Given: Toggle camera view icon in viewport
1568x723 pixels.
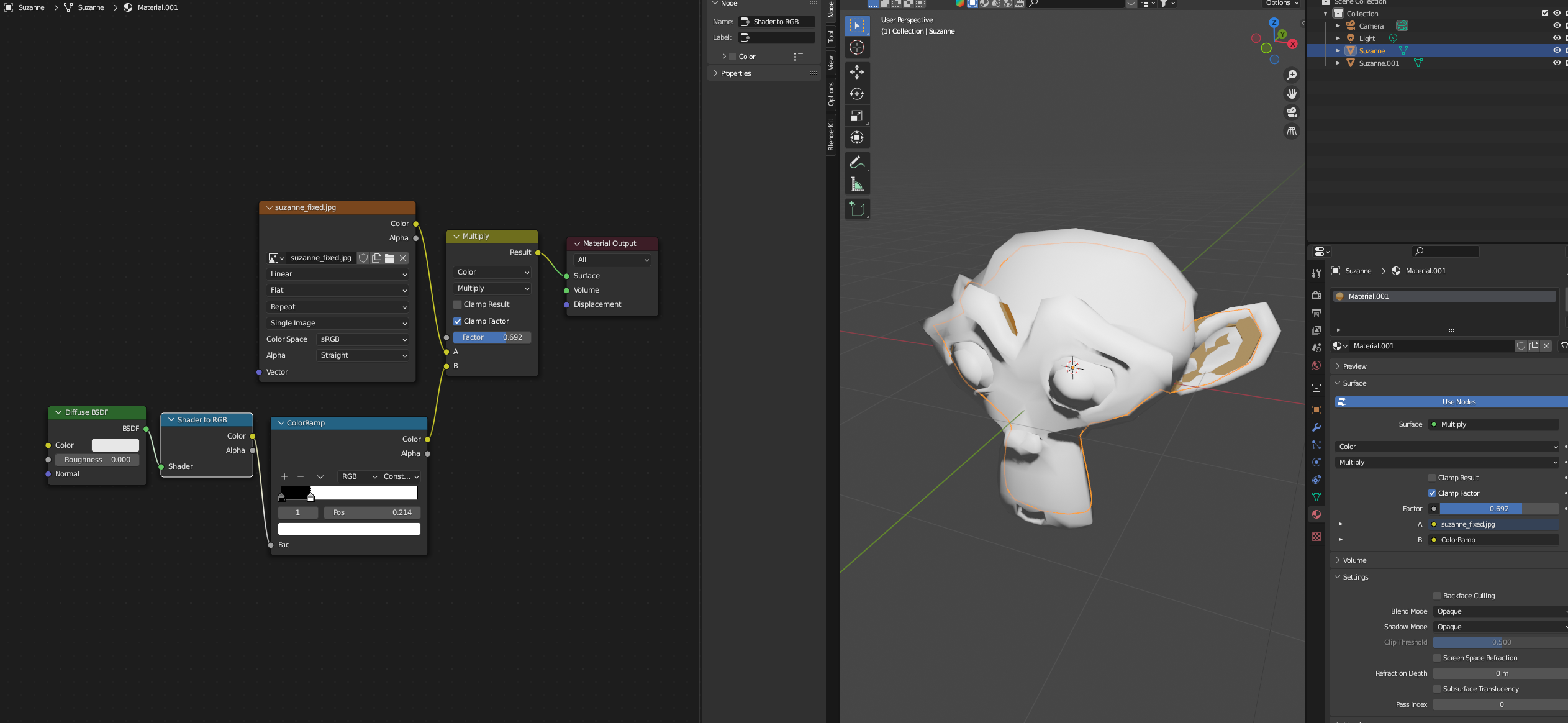Looking at the screenshot, I should [x=1292, y=112].
